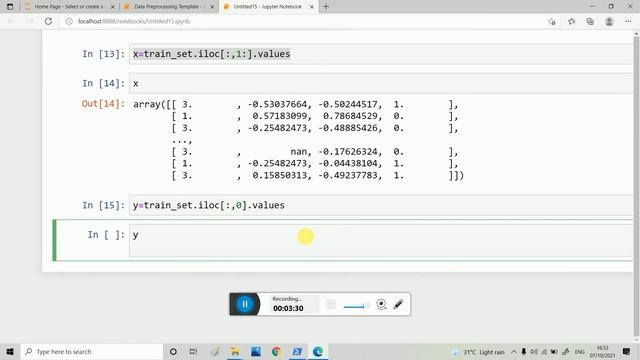Click the active cell containing y
This screenshot has height=360, width=640.
[x=381, y=240]
